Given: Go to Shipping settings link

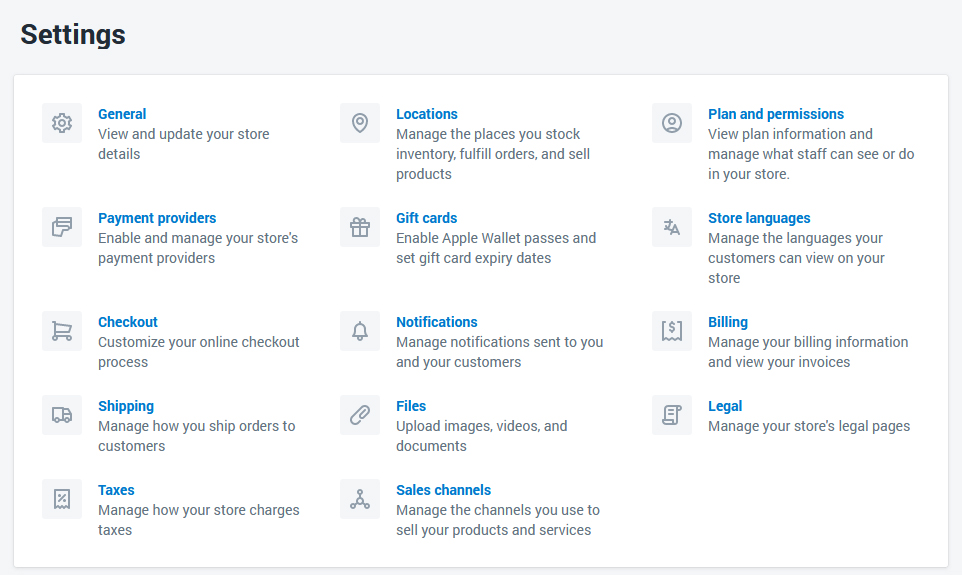Looking at the screenshot, I should click(x=126, y=406).
